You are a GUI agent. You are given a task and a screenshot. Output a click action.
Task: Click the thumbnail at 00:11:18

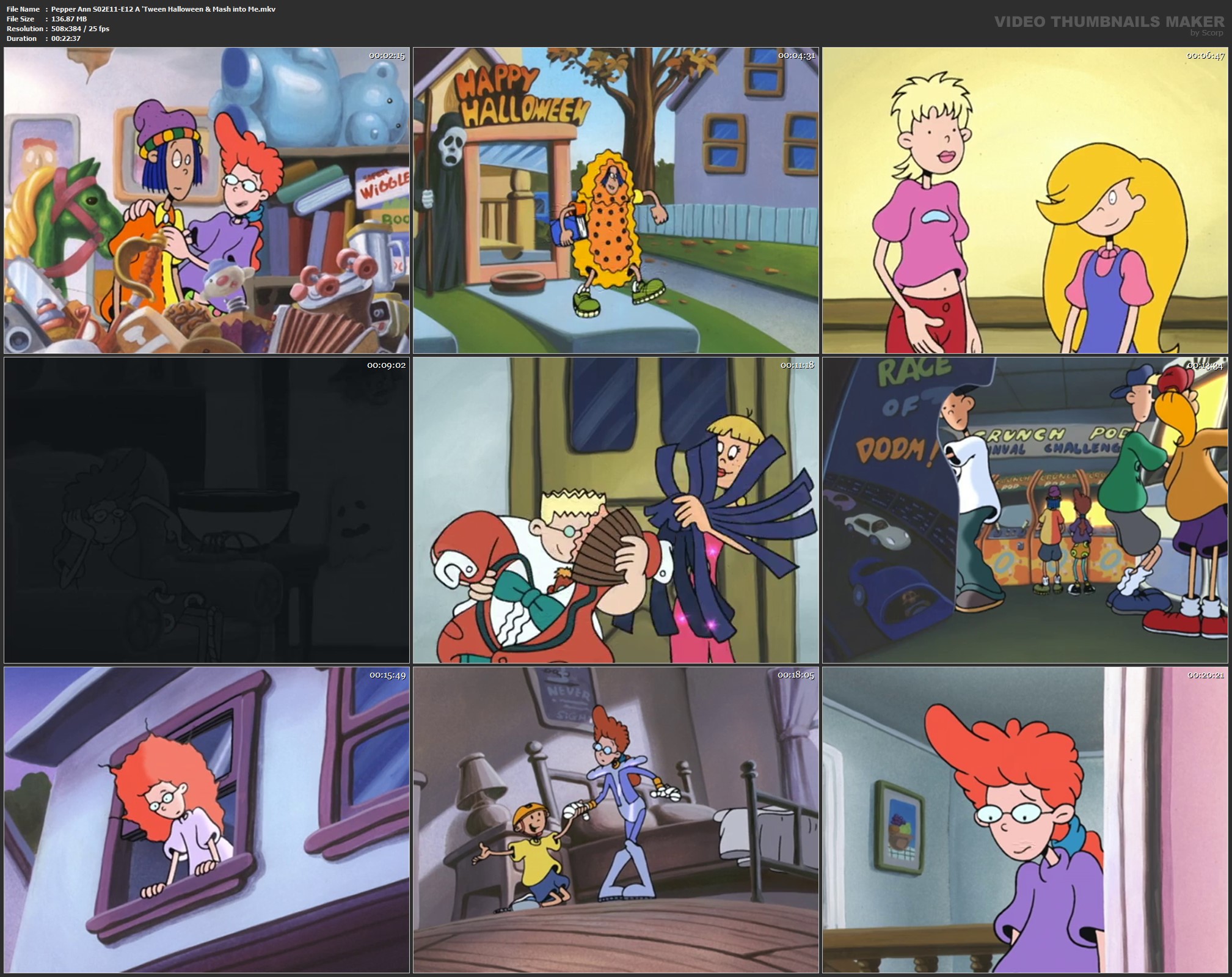coord(616,510)
